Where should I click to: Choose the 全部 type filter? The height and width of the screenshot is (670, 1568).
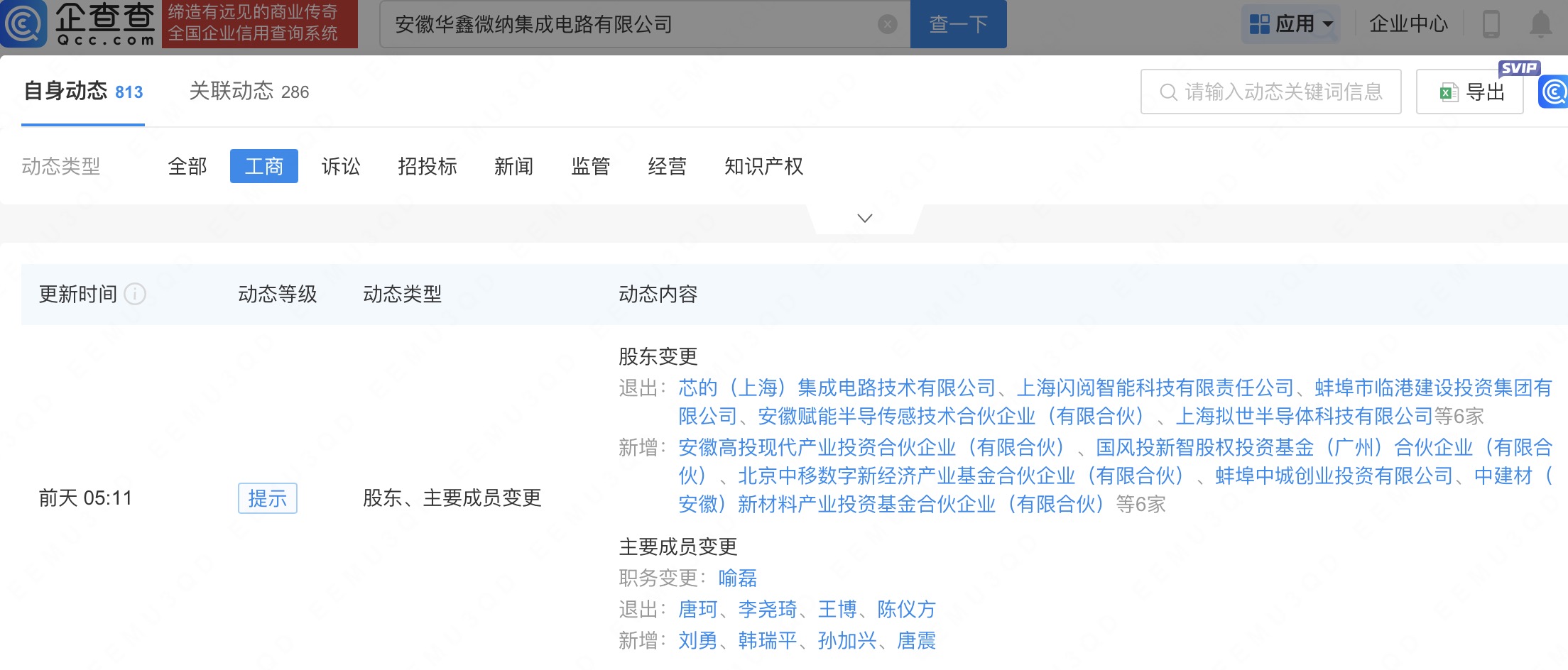point(187,166)
